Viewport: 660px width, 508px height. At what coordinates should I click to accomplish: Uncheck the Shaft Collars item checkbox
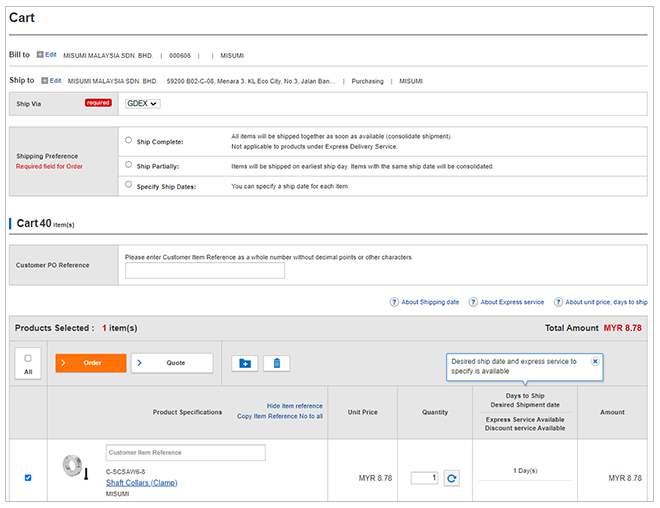coord(28,478)
